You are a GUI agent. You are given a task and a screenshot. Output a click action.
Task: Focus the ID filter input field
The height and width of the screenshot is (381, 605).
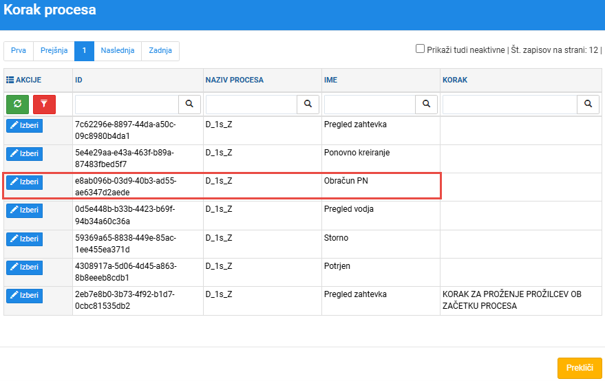[x=127, y=104]
